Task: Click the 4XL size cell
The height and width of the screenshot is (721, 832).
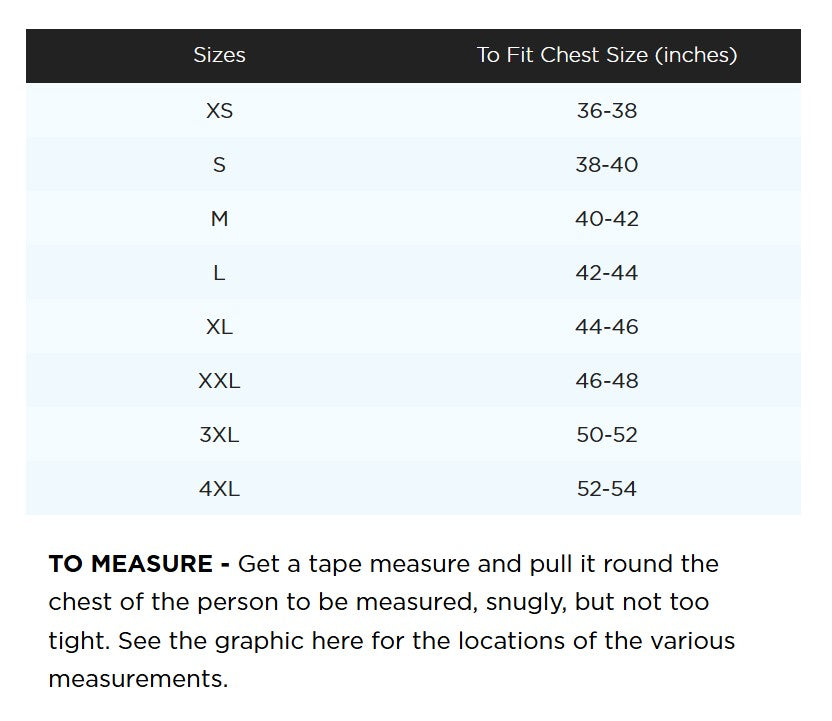Action: point(219,488)
